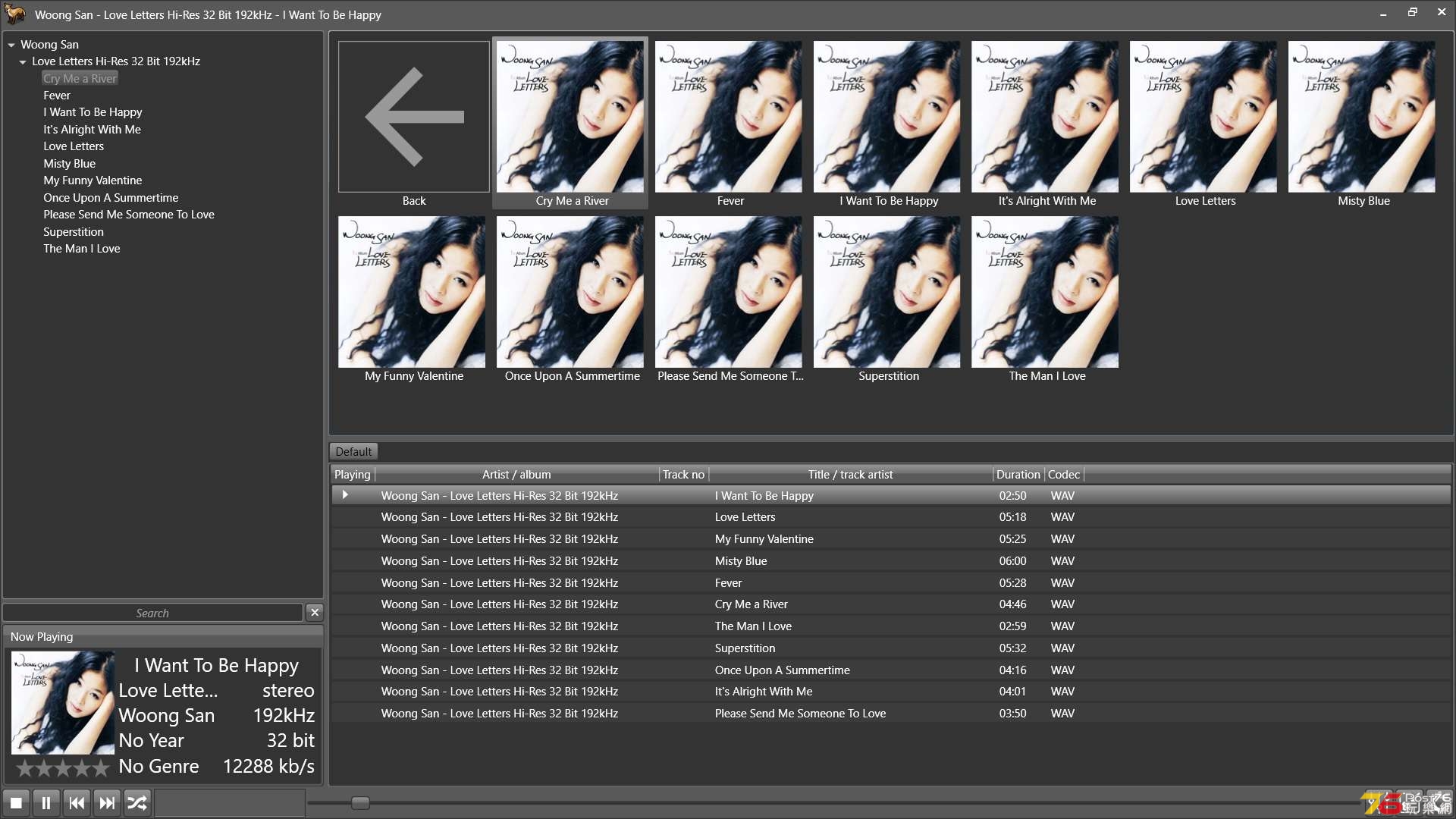The height and width of the screenshot is (819, 1456).
Task: Sort by the Playing column header
Action: click(x=353, y=475)
